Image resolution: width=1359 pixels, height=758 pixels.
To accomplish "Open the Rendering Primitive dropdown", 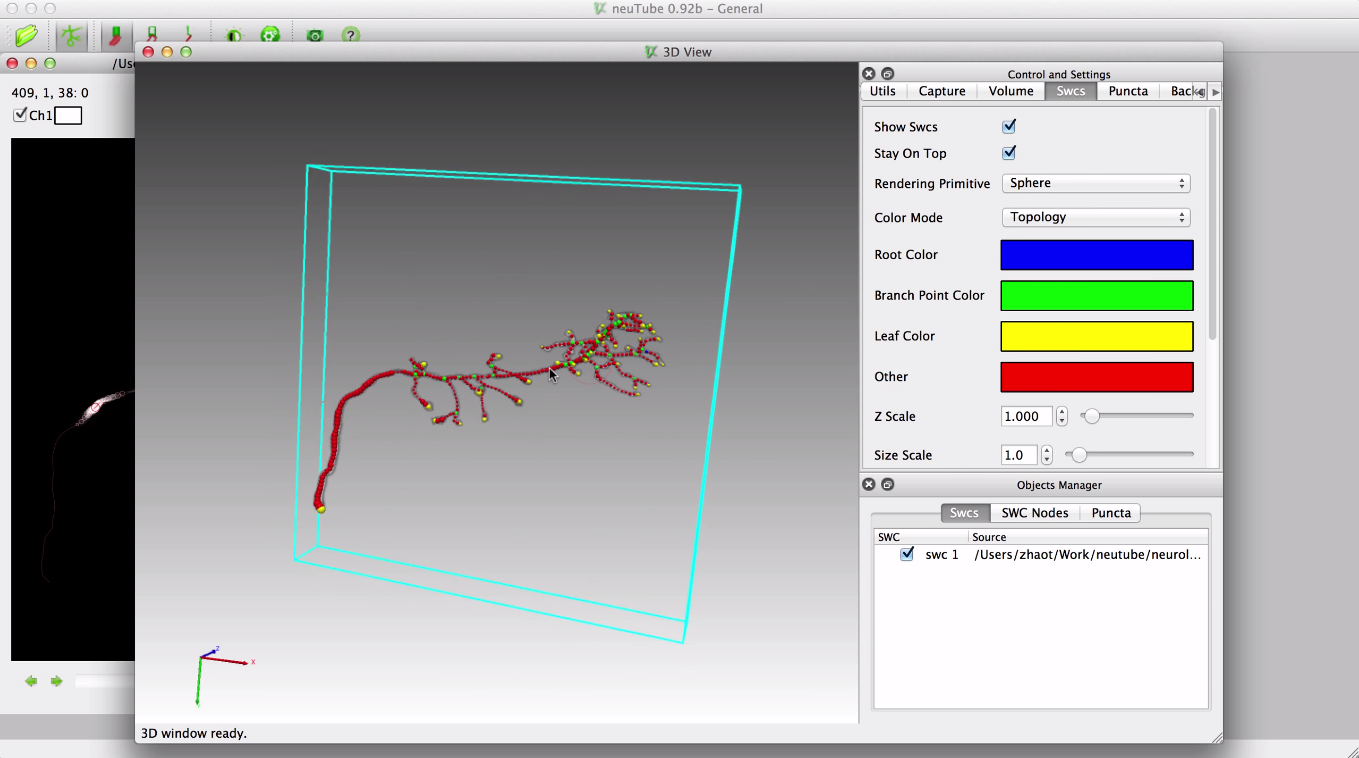I will pyautogui.click(x=1096, y=184).
